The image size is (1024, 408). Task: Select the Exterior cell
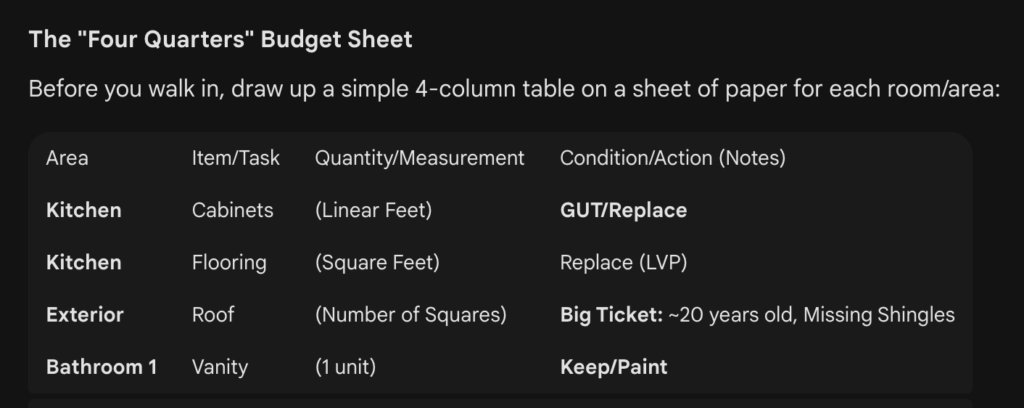pyautogui.click(x=85, y=315)
